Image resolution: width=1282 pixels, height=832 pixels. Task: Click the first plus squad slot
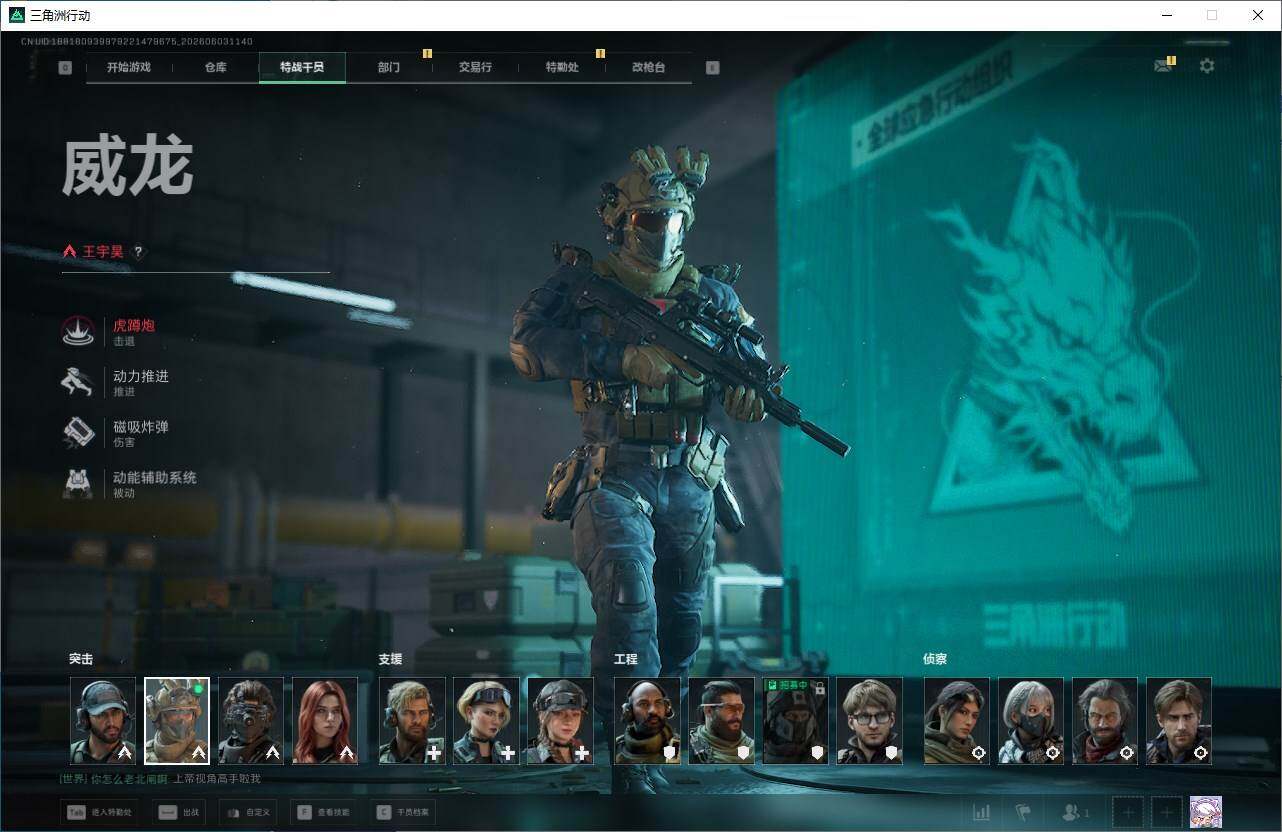(x=1128, y=813)
